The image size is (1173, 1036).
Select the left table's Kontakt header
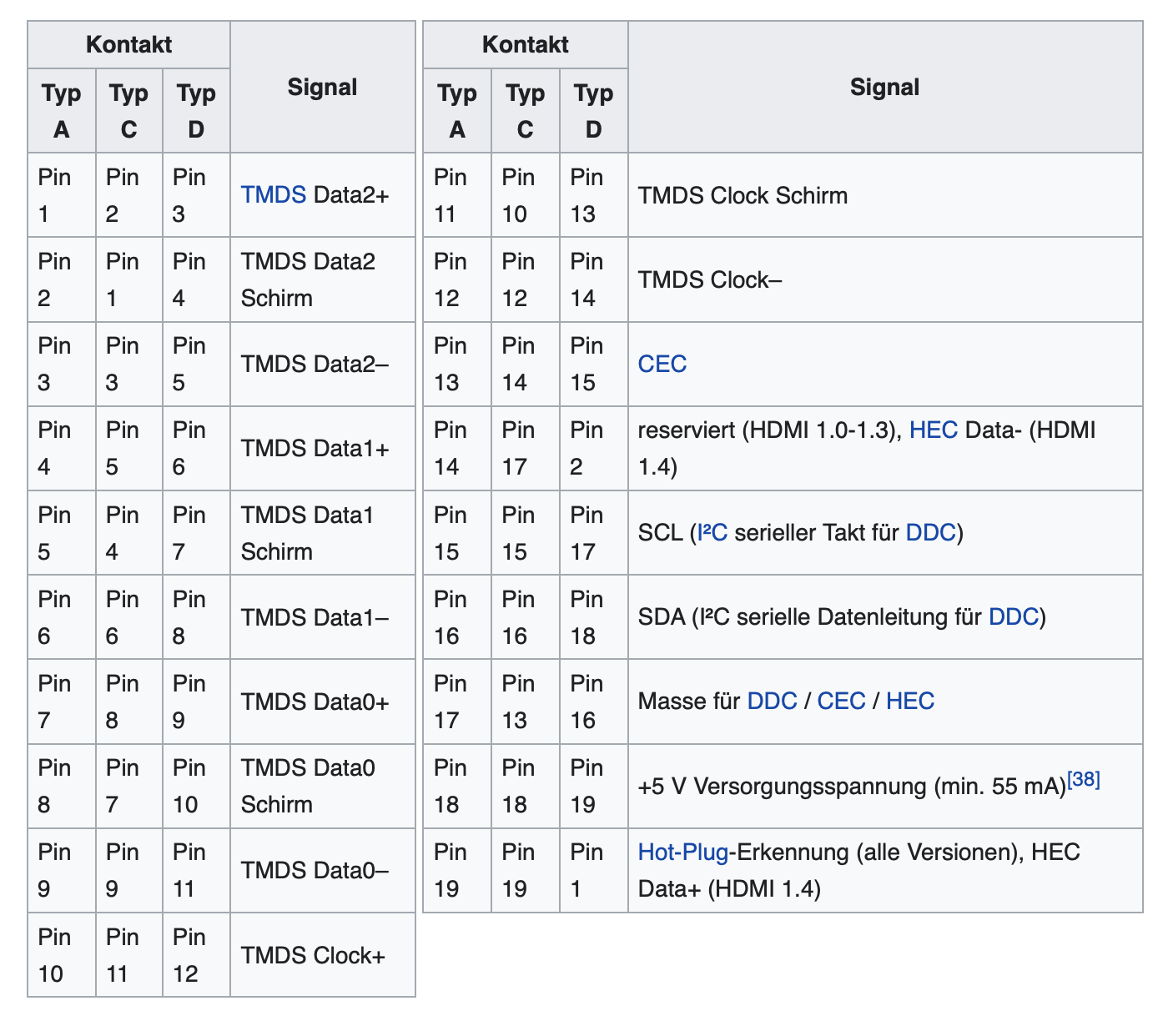click(129, 45)
